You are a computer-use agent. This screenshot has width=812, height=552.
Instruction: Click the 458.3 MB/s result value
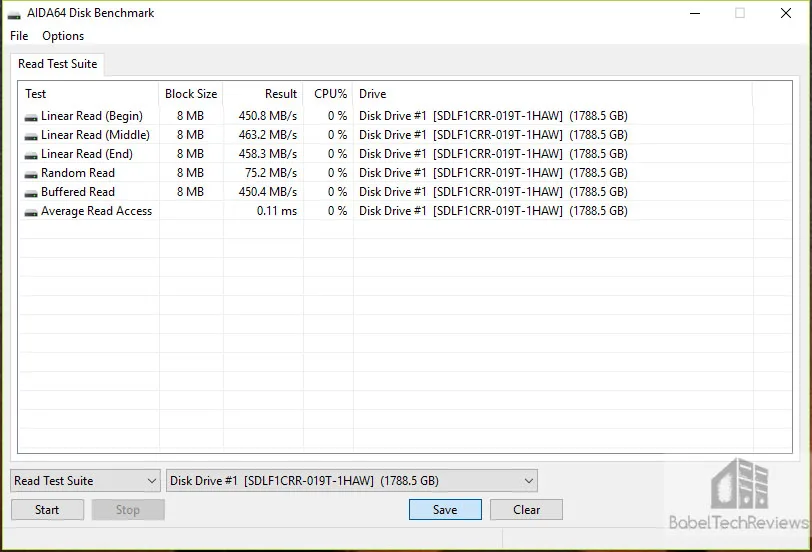click(268, 154)
